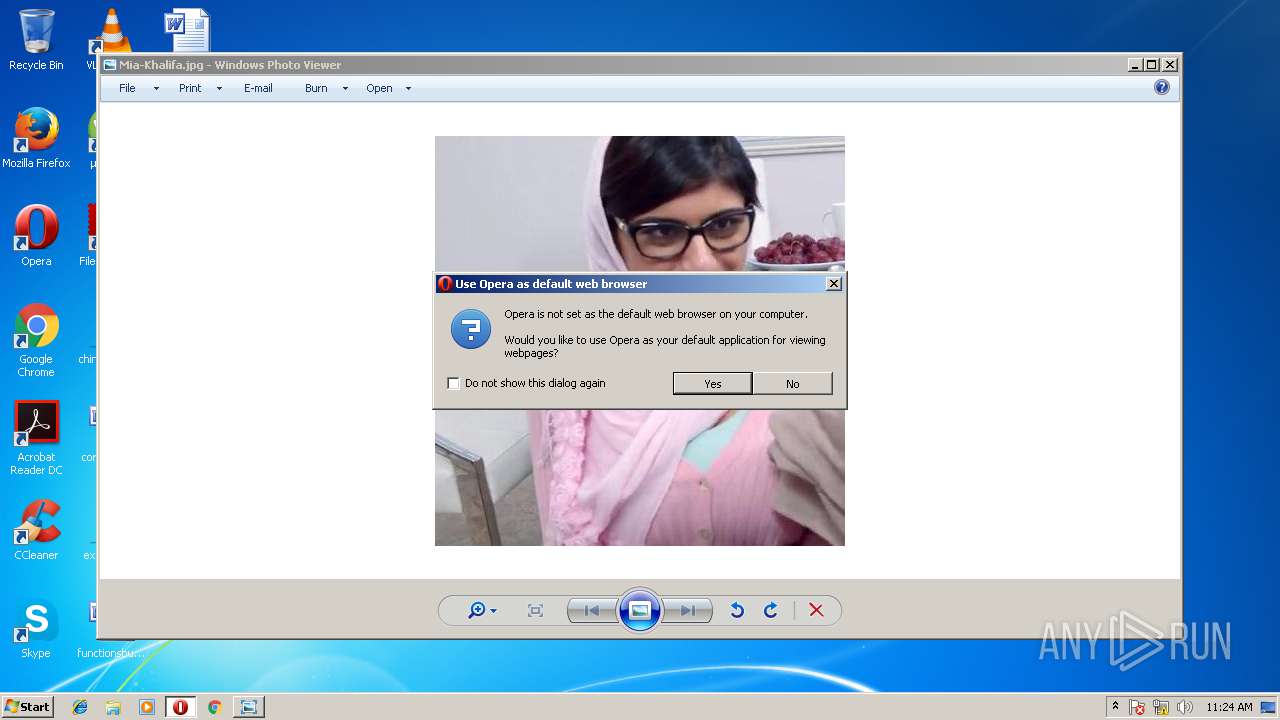
Task: Show hidden tray icons arrow
Action: click(x=1115, y=706)
